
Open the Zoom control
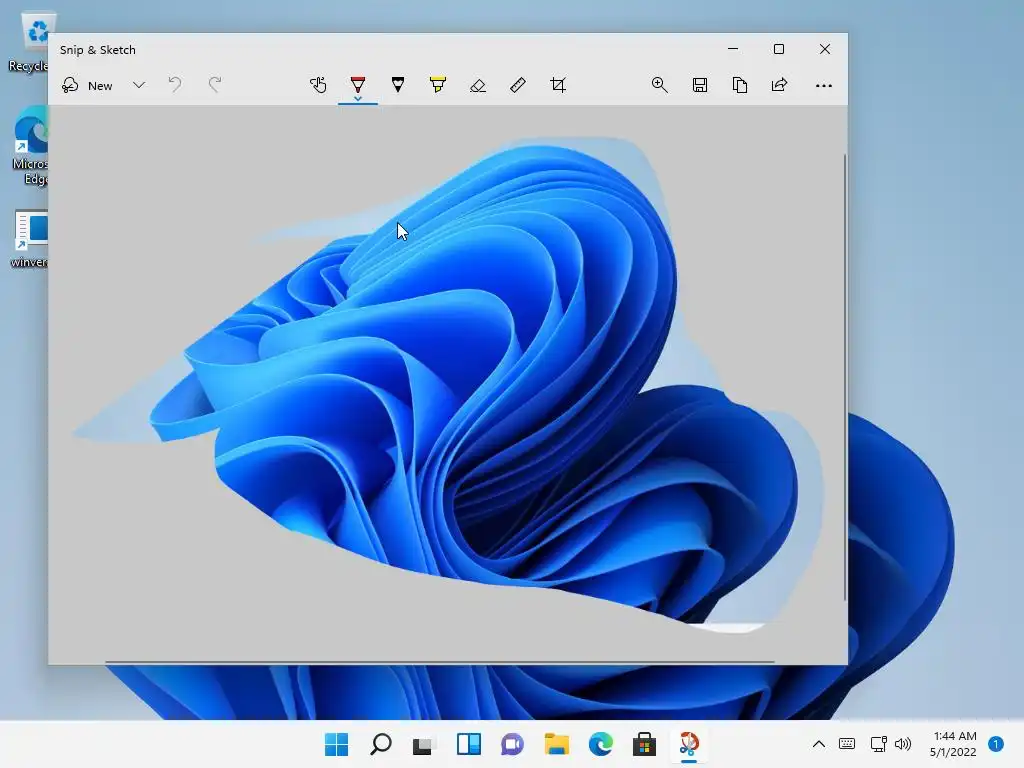click(x=660, y=85)
